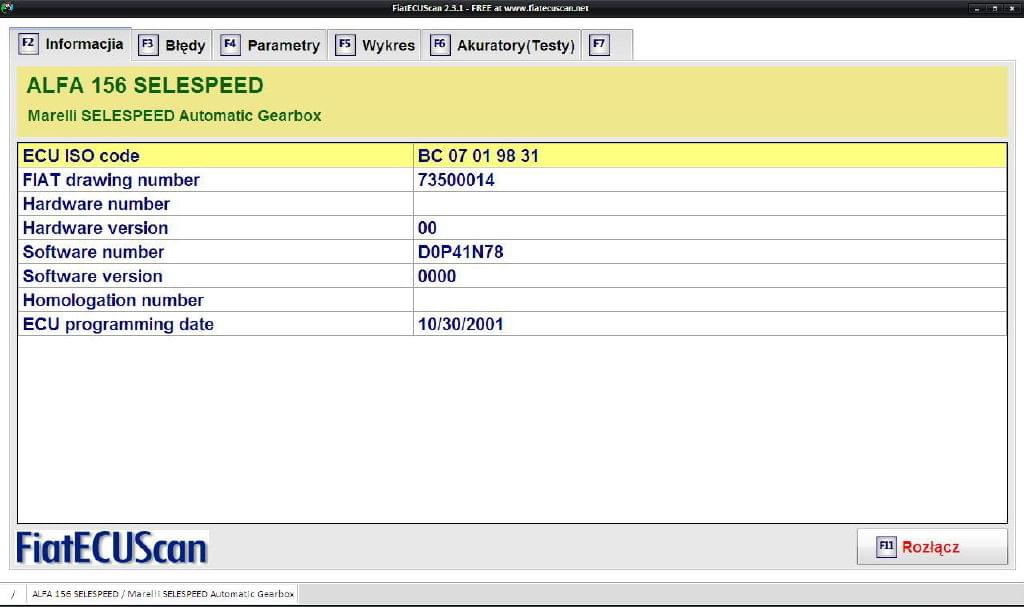Close the FiatECUScan window
This screenshot has width=1024, height=607.
click(x=1012, y=8)
